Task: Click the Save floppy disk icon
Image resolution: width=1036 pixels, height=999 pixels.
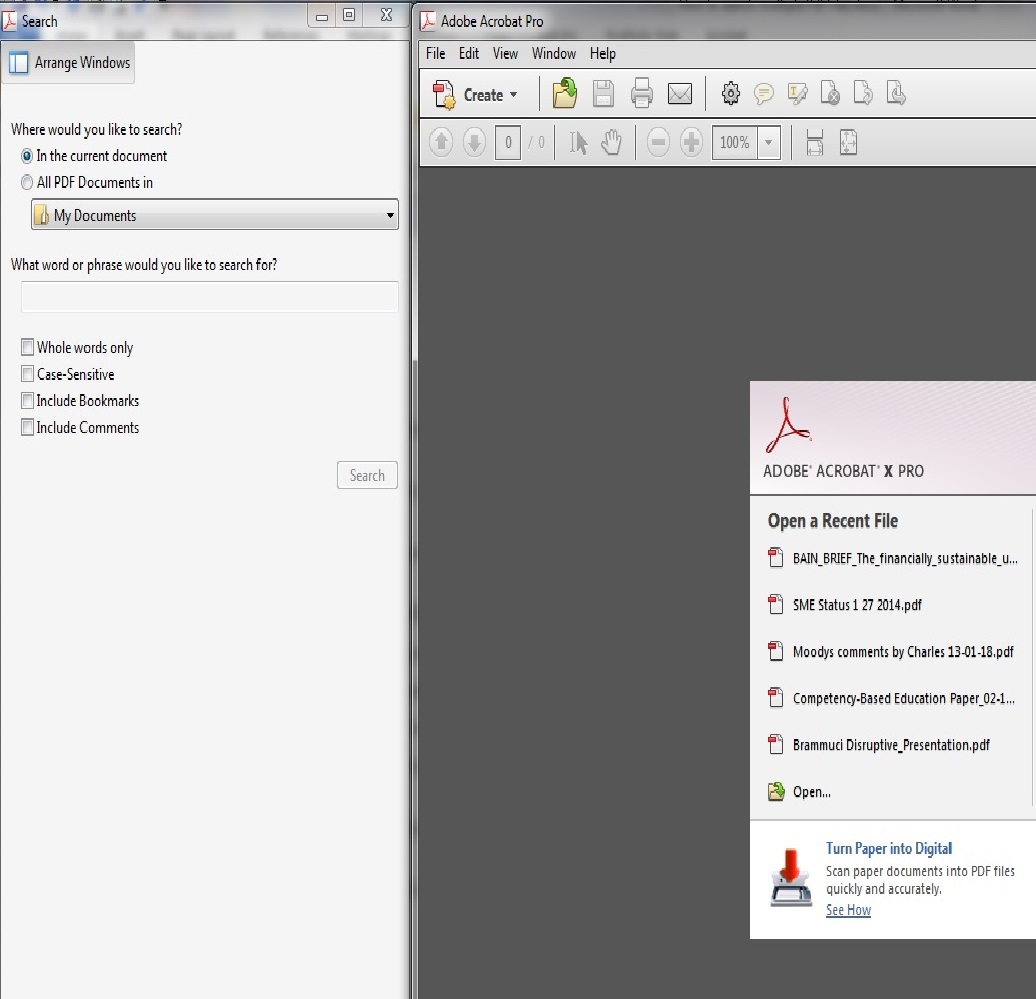Action: tap(603, 94)
